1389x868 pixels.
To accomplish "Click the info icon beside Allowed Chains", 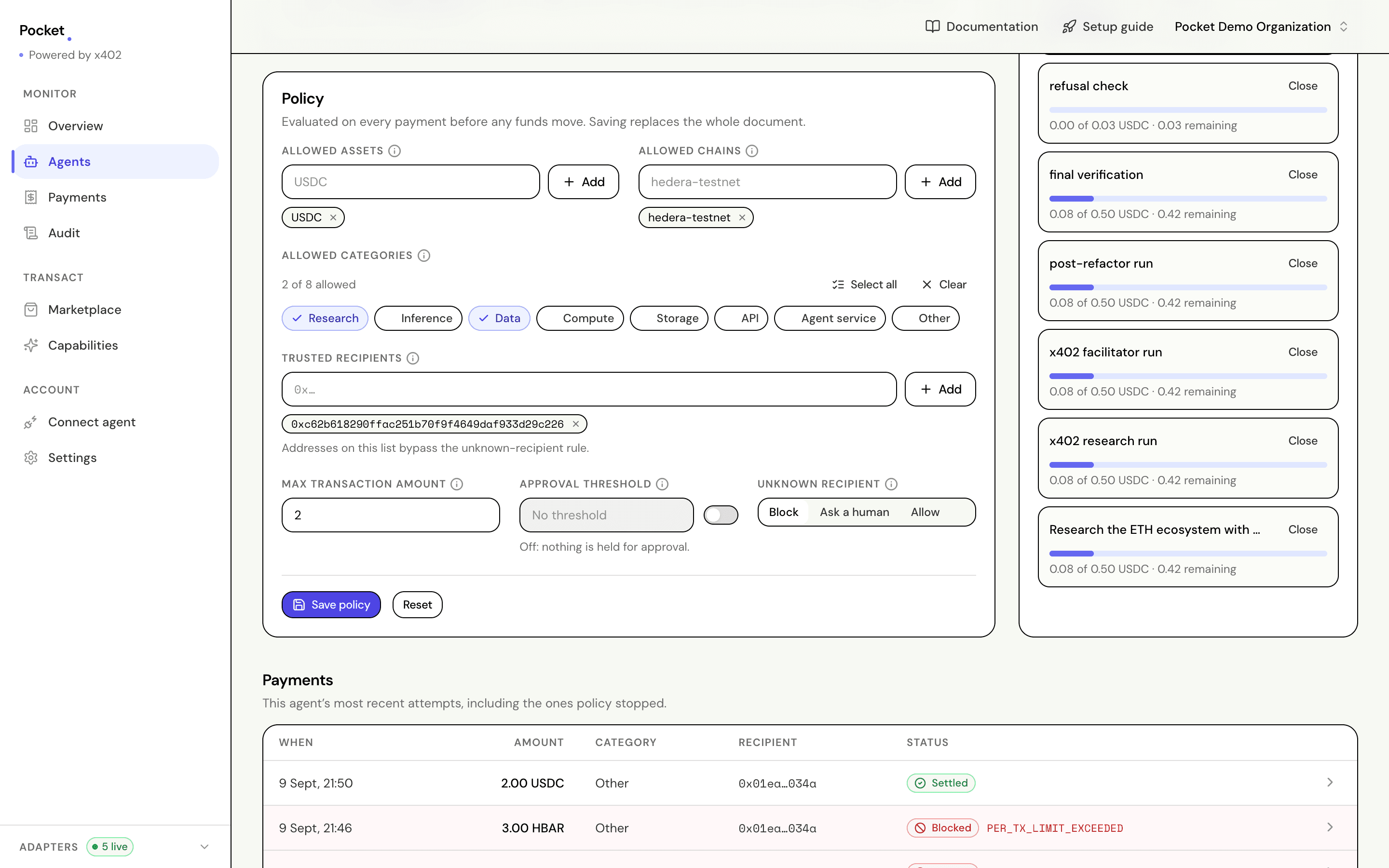I will point(752,150).
